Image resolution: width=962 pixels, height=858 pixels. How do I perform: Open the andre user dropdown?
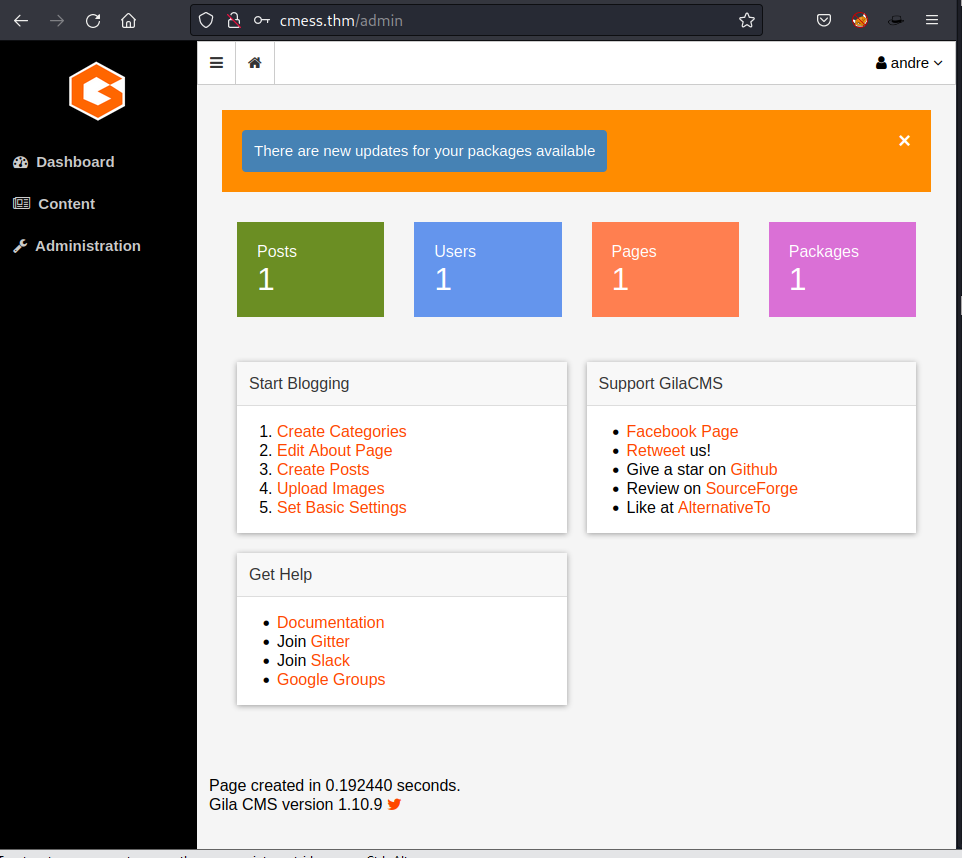coord(909,63)
